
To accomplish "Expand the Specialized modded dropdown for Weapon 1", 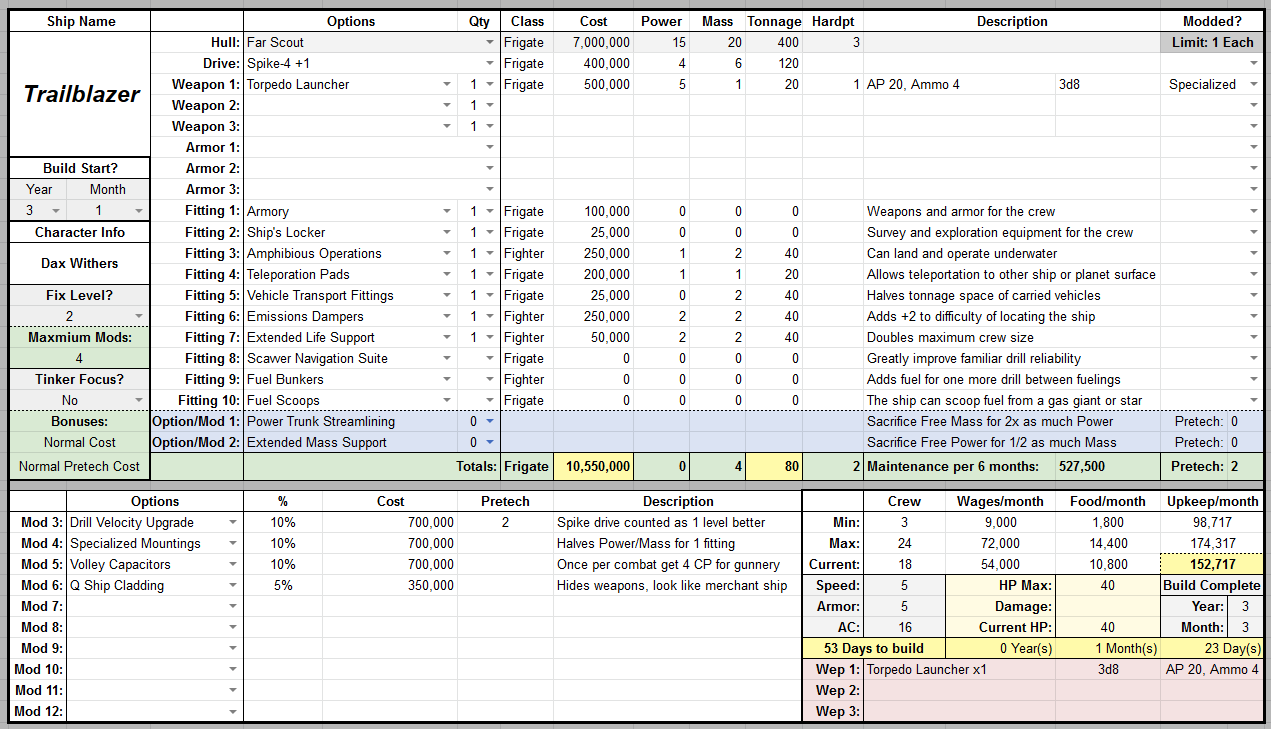I will (x=1254, y=85).
